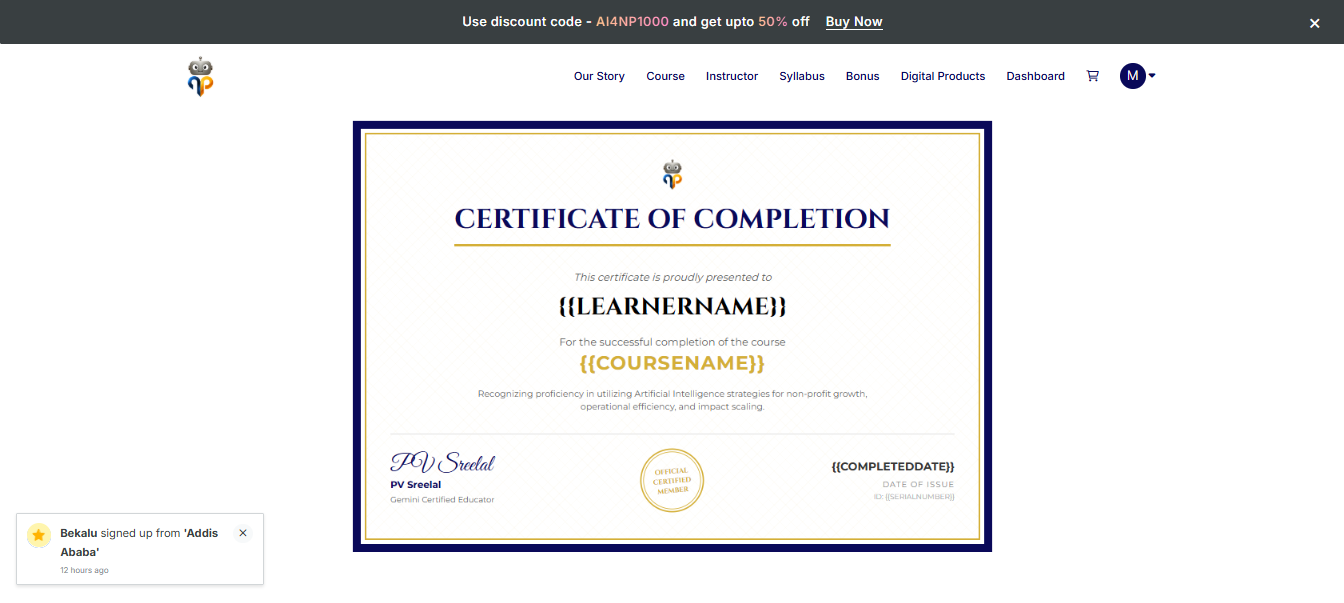Open Digital Products page
This screenshot has height=603, width=1344.
(x=942, y=76)
